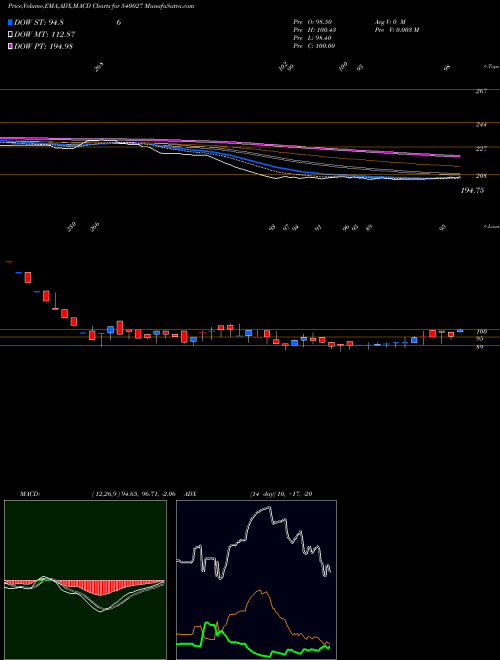Click the '<Lows' marker label
500x660 pixels.
492,226
